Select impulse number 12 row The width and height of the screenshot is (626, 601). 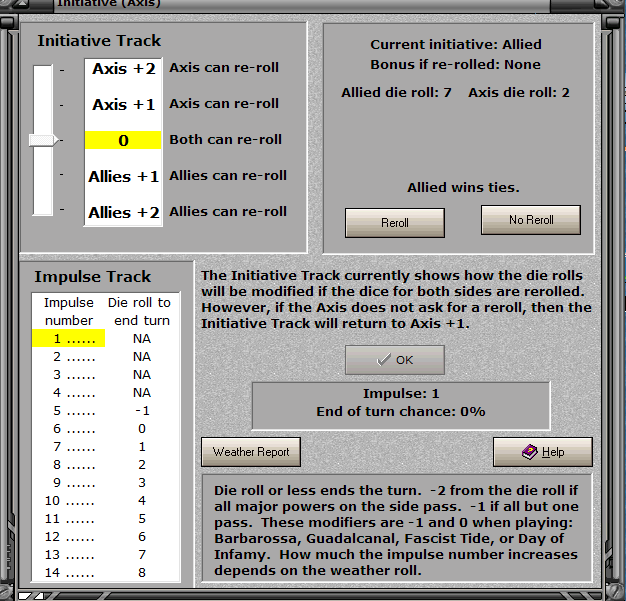pos(106,536)
